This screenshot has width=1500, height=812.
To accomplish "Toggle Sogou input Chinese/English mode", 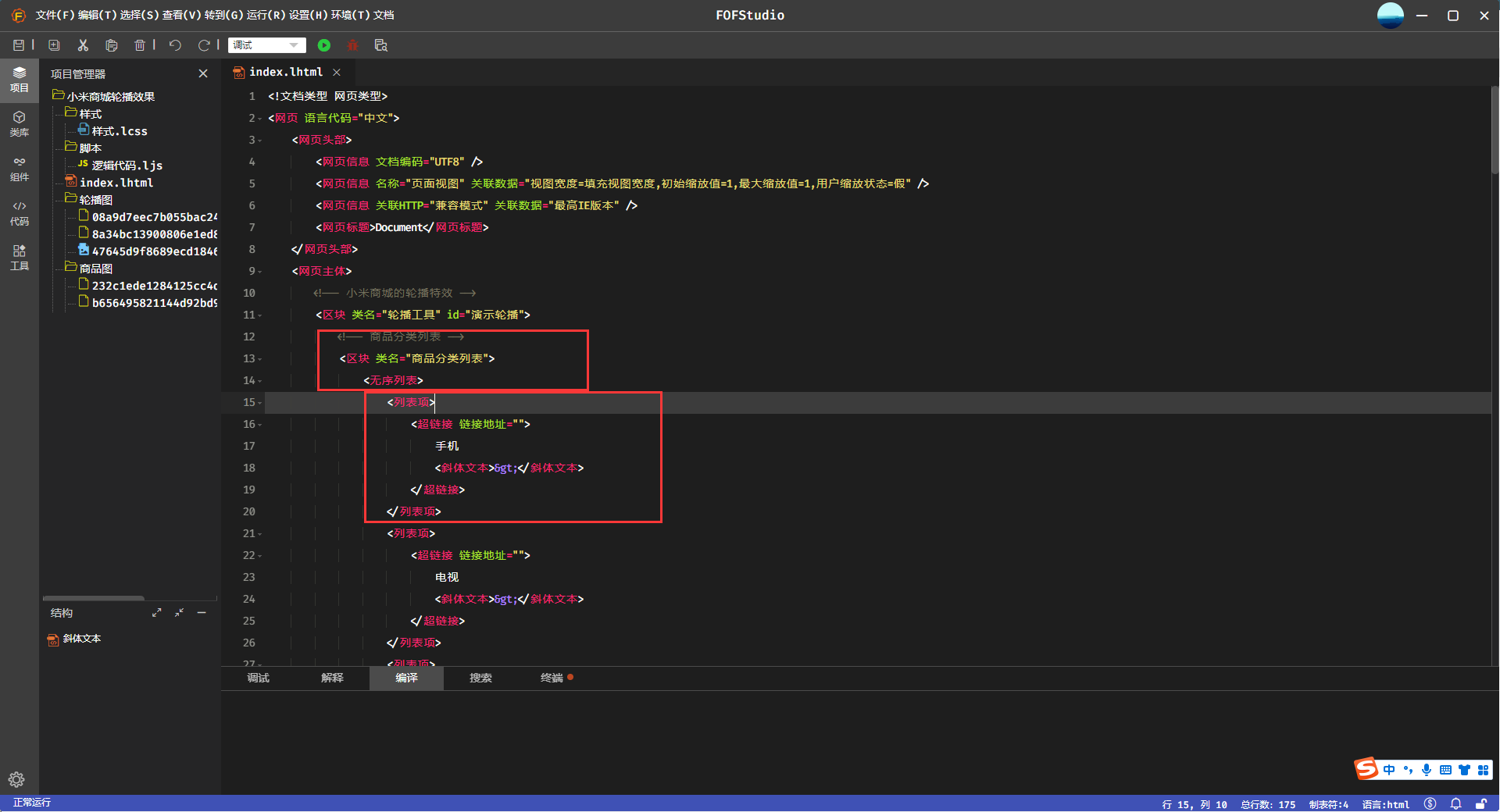I will [1389, 770].
